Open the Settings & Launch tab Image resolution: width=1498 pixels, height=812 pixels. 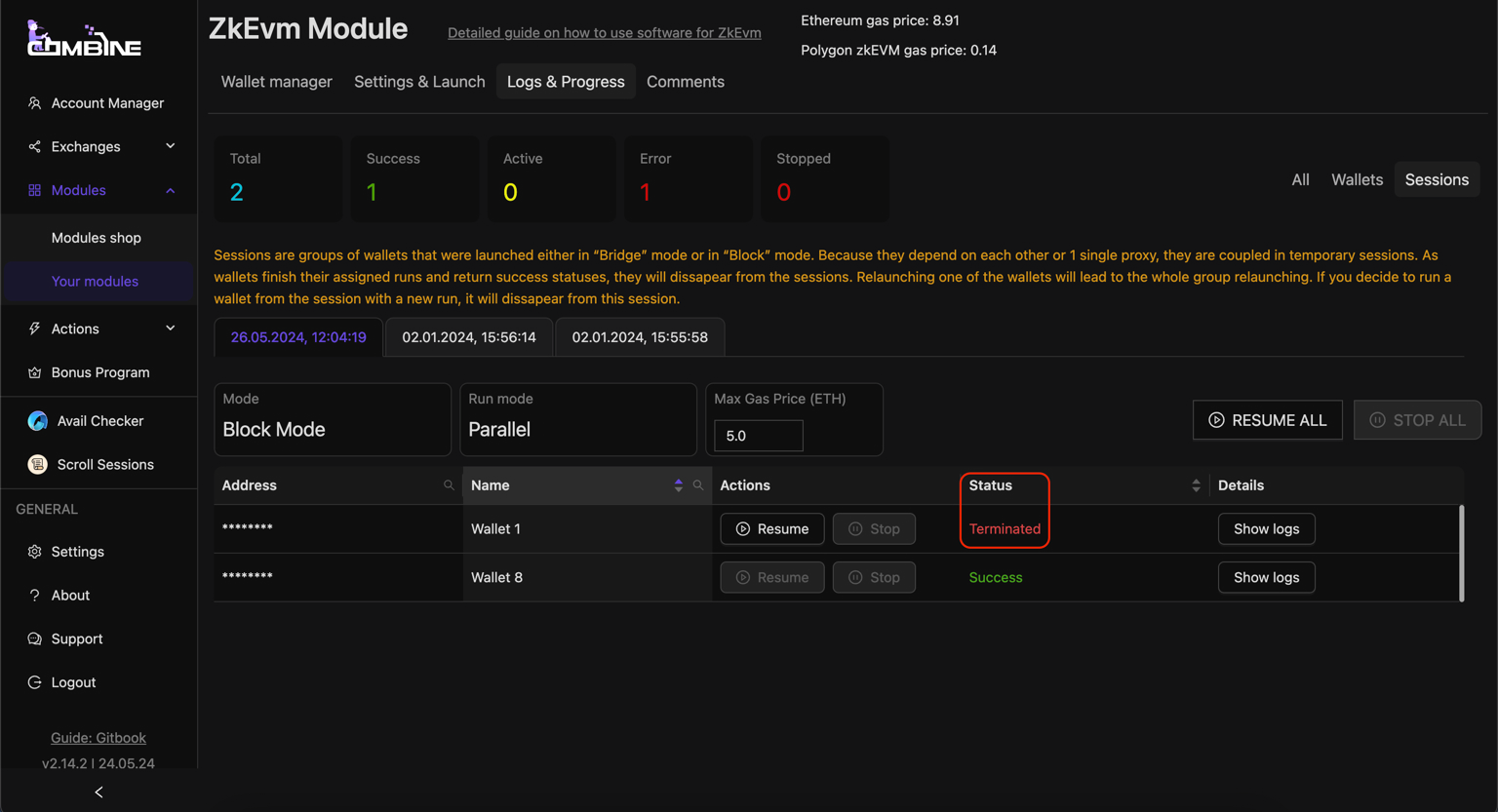(419, 82)
